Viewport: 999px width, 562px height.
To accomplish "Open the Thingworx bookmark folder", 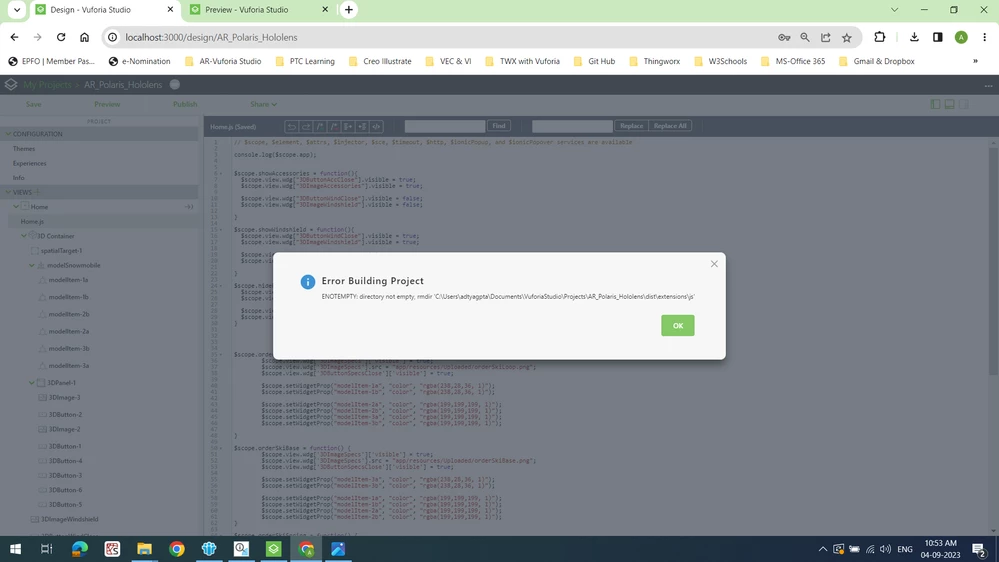I will tap(655, 61).
